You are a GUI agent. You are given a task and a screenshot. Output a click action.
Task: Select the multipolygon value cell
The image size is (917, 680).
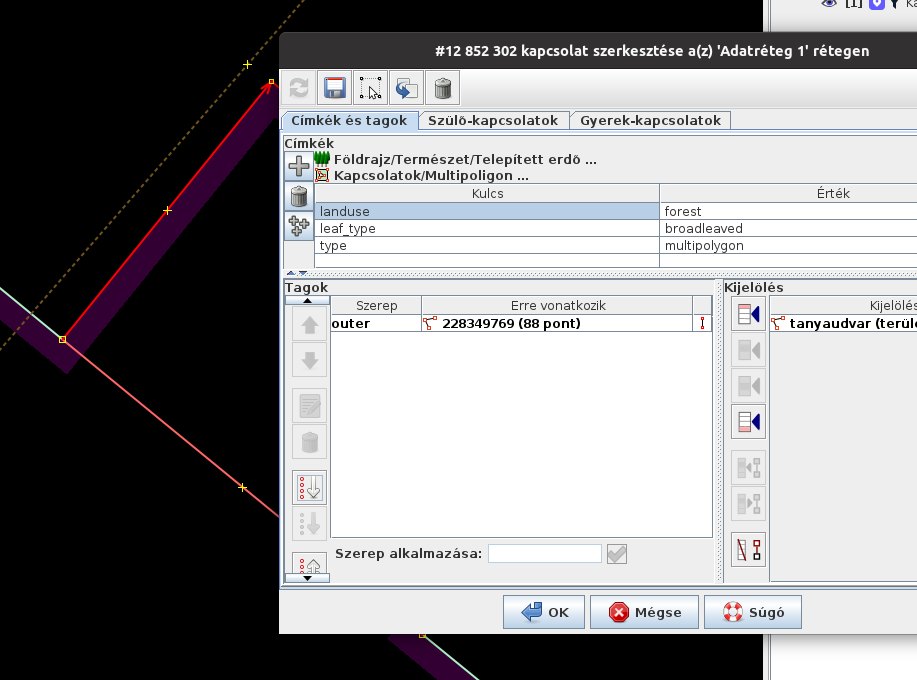click(x=788, y=246)
